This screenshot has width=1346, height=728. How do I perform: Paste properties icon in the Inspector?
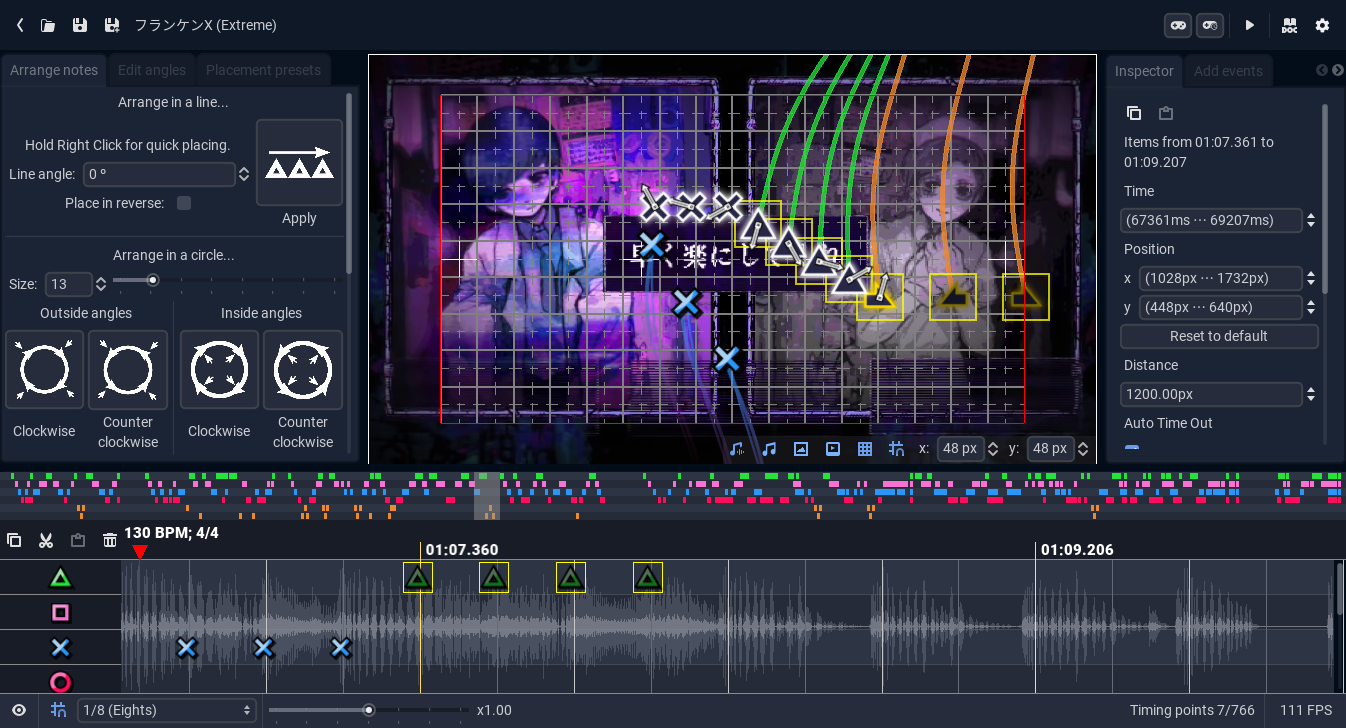pyautogui.click(x=1165, y=113)
